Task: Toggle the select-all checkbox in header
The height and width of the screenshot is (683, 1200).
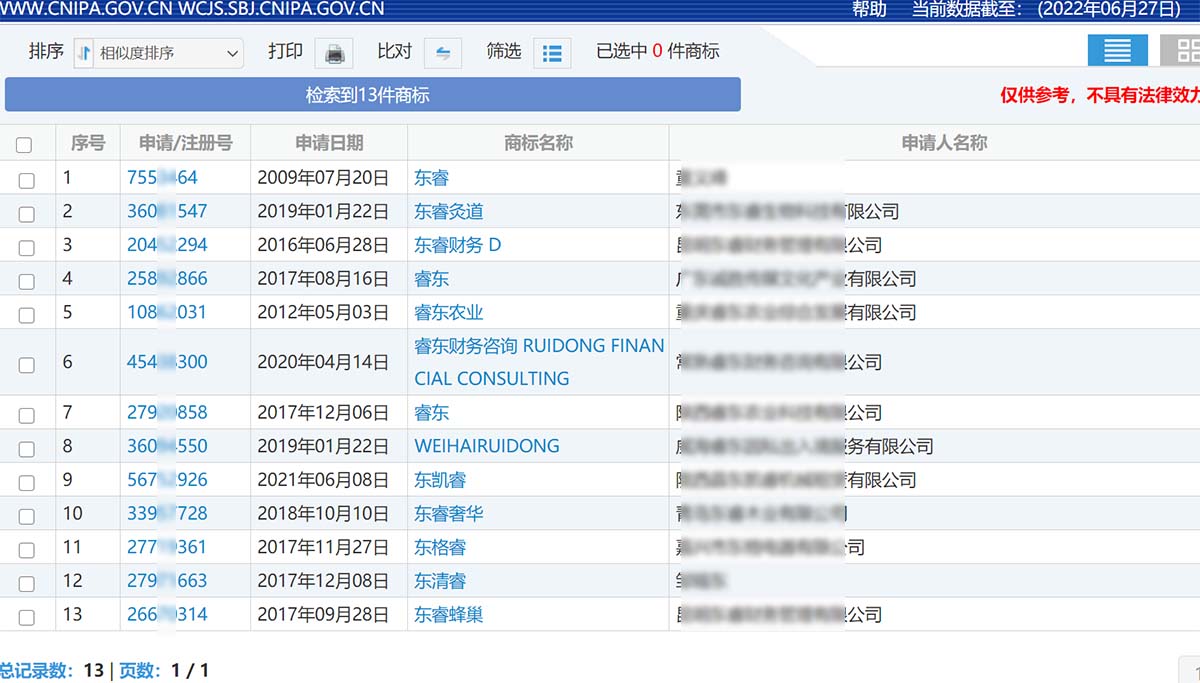Action: click(x=25, y=144)
